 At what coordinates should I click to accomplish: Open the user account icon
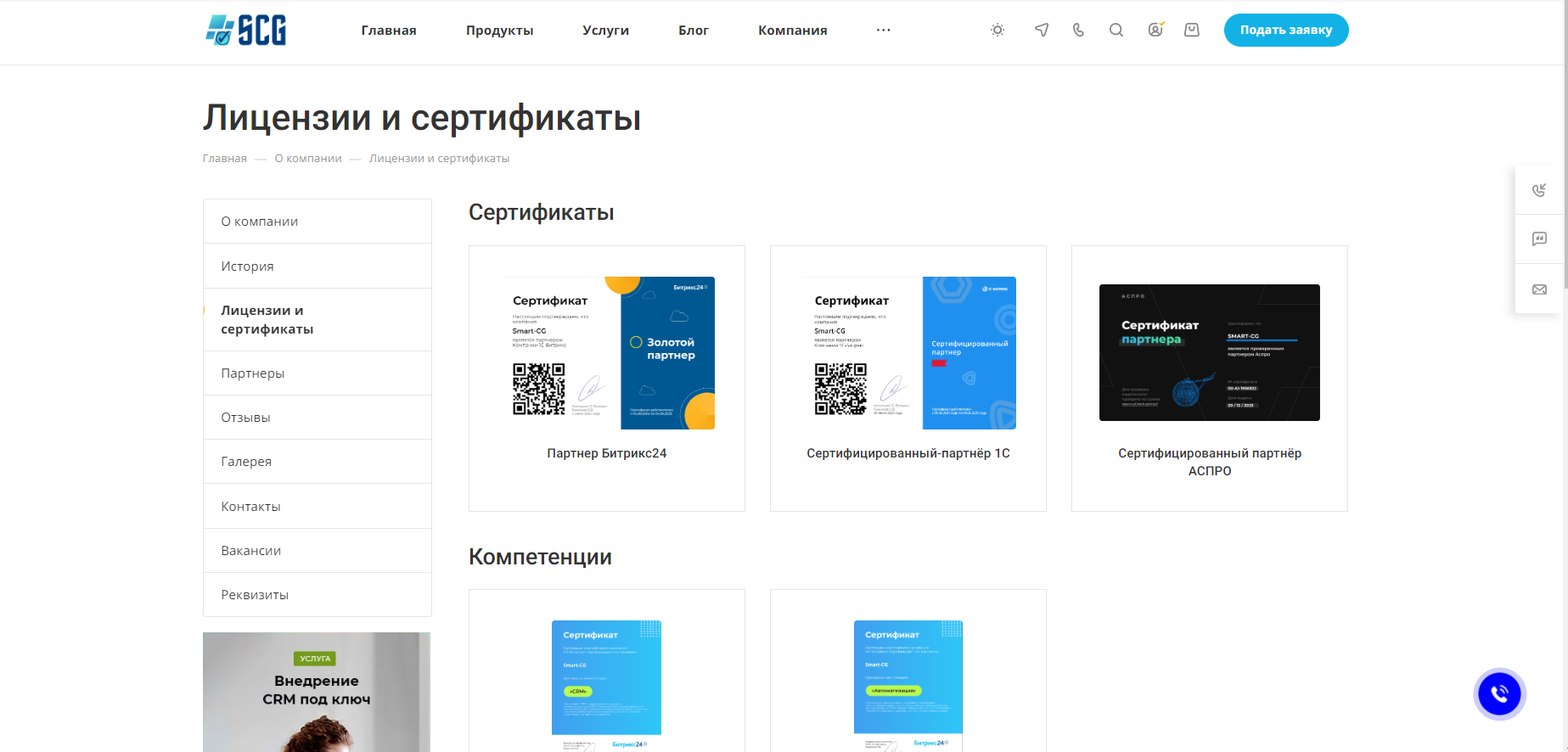click(1155, 30)
